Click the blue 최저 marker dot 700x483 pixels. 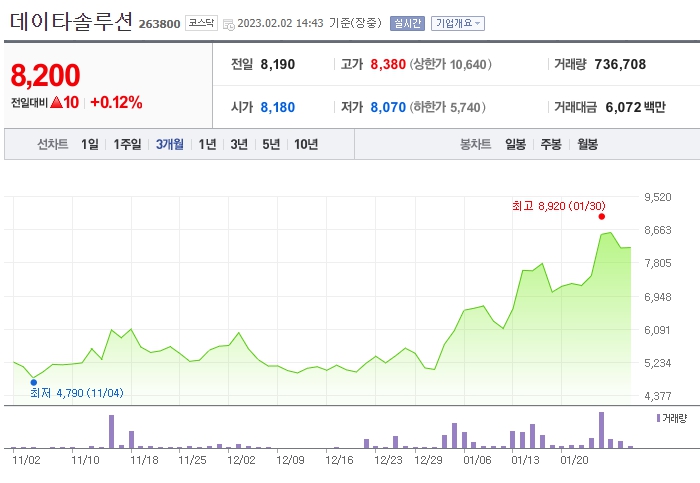pyautogui.click(x=33, y=382)
